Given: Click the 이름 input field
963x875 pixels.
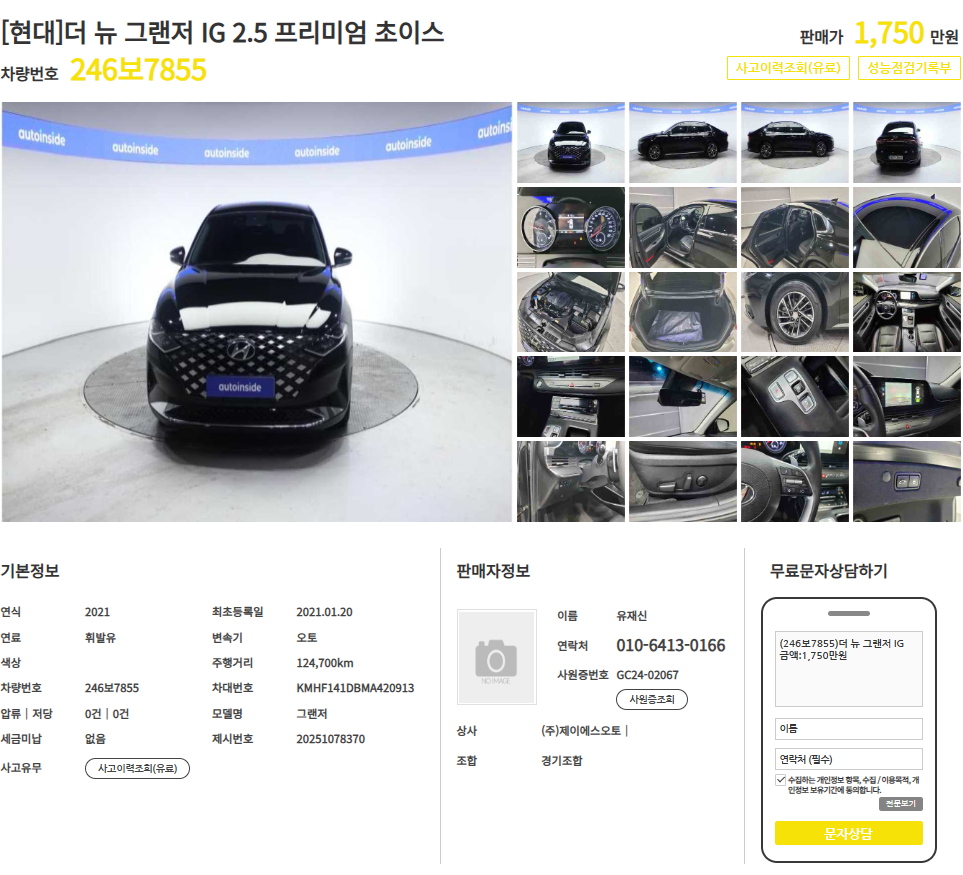Looking at the screenshot, I should [848, 729].
